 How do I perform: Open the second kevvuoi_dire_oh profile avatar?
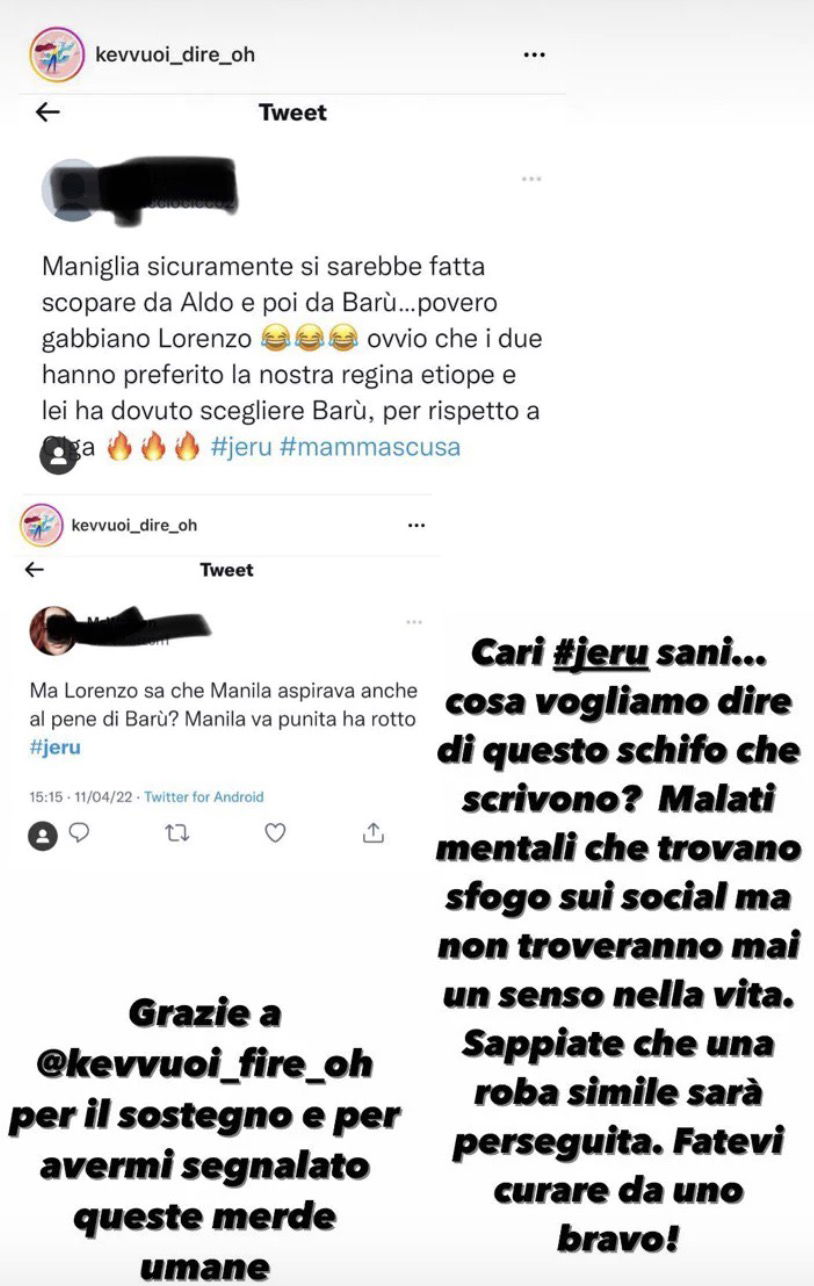pyautogui.click(x=40, y=525)
